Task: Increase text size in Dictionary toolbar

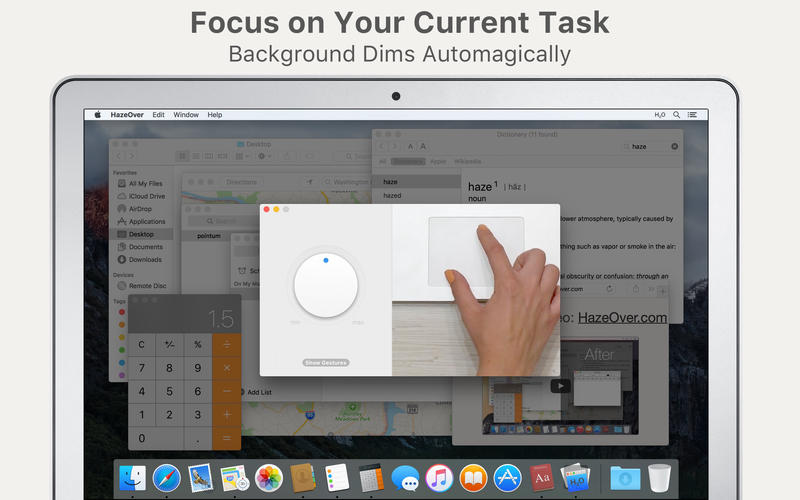Action: [x=422, y=146]
